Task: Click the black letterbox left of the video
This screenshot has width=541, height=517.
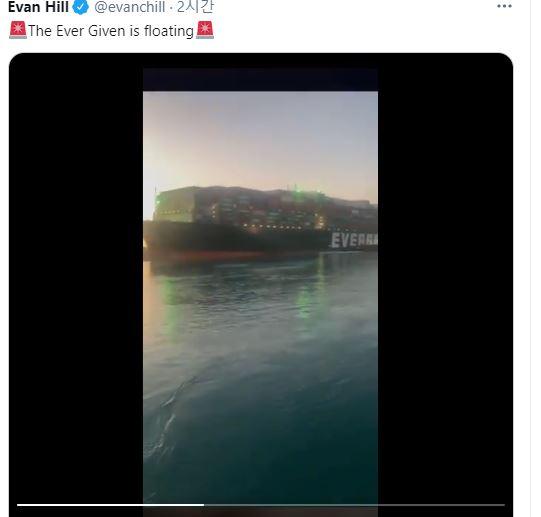Action: (x=76, y=276)
